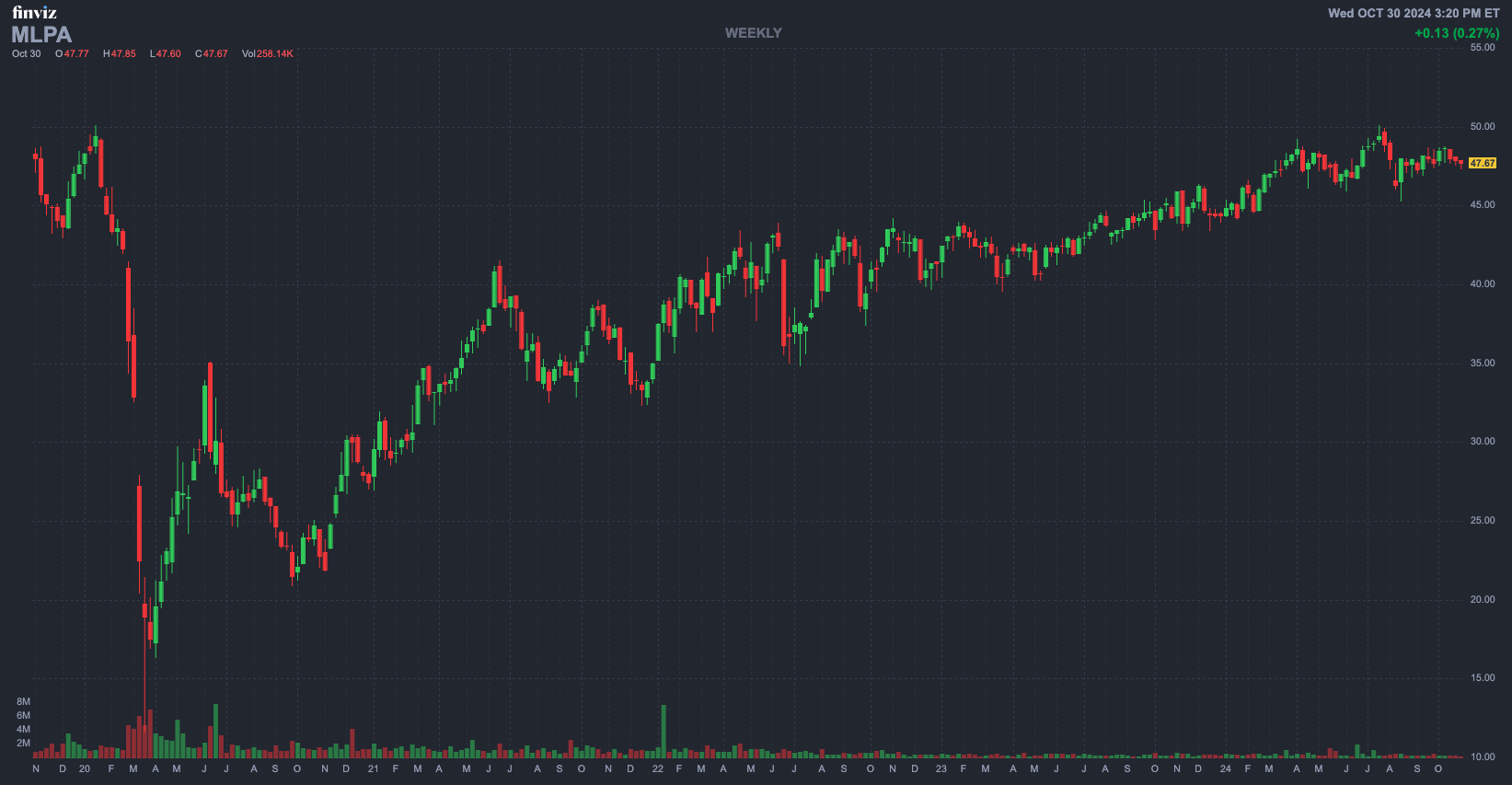Click the volume value 258.14K
Viewport: 1512px width, 785px height.
[x=275, y=53]
